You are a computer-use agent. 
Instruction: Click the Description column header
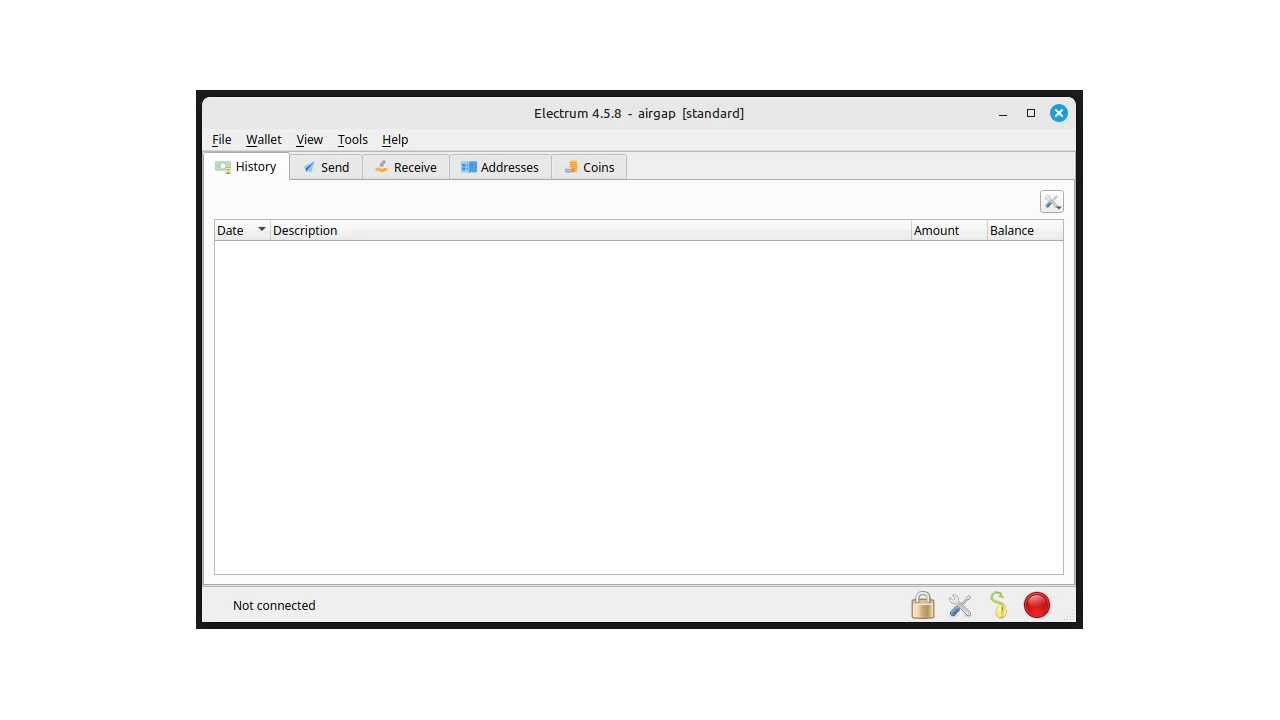590,230
